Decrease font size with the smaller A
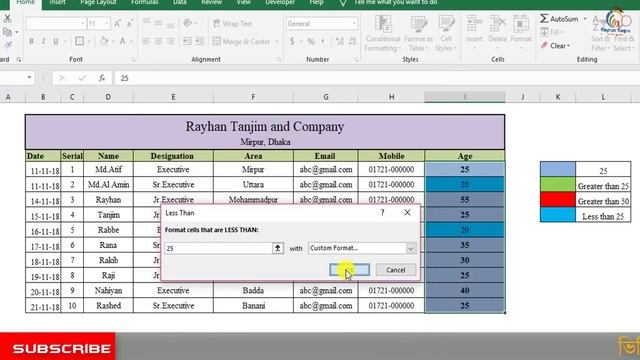 [129, 24]
